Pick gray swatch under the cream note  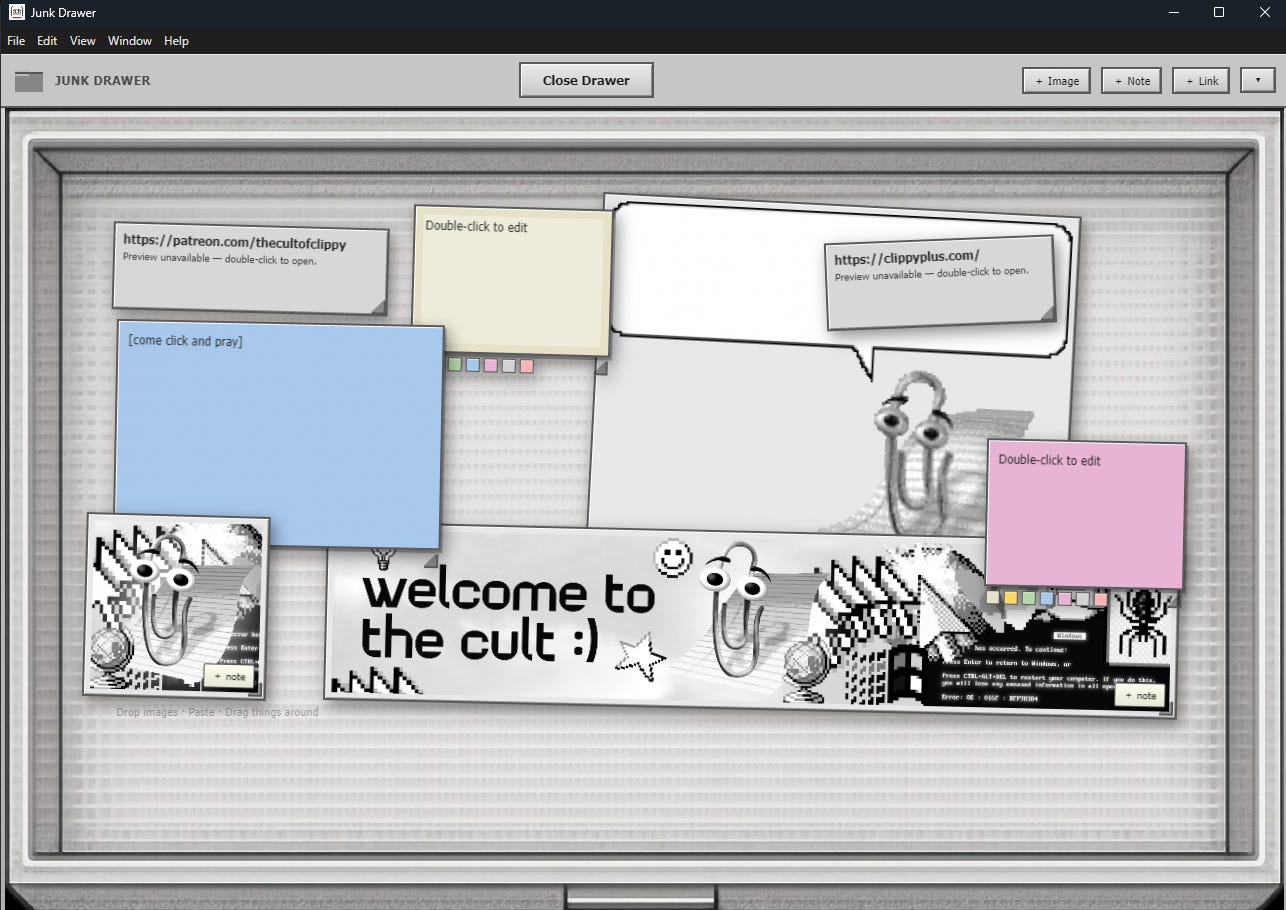pos(509,366)
